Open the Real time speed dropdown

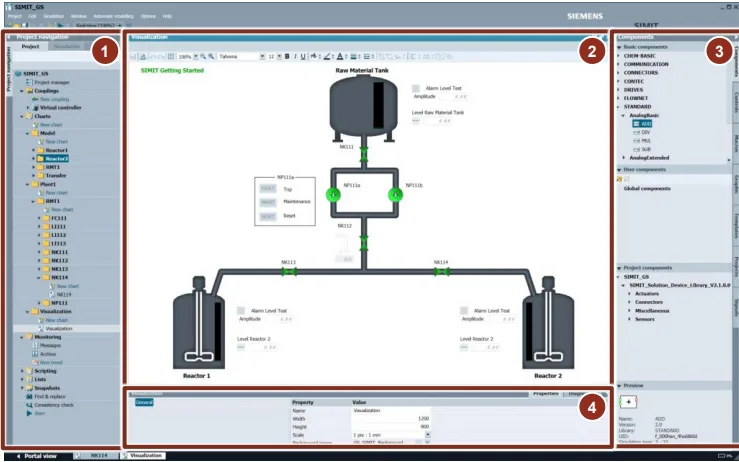[x=120, y=25]
